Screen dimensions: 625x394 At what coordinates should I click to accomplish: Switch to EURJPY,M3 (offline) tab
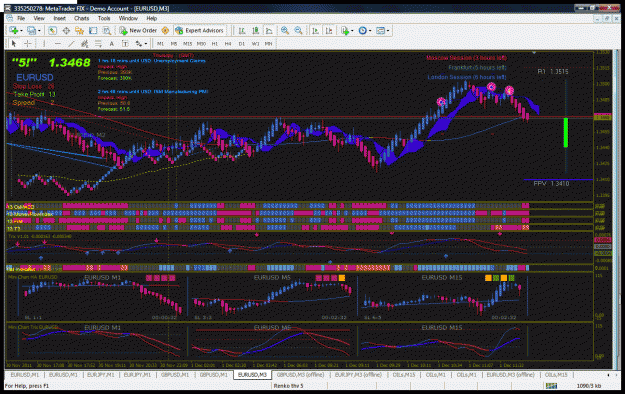(x=358, y=375)
